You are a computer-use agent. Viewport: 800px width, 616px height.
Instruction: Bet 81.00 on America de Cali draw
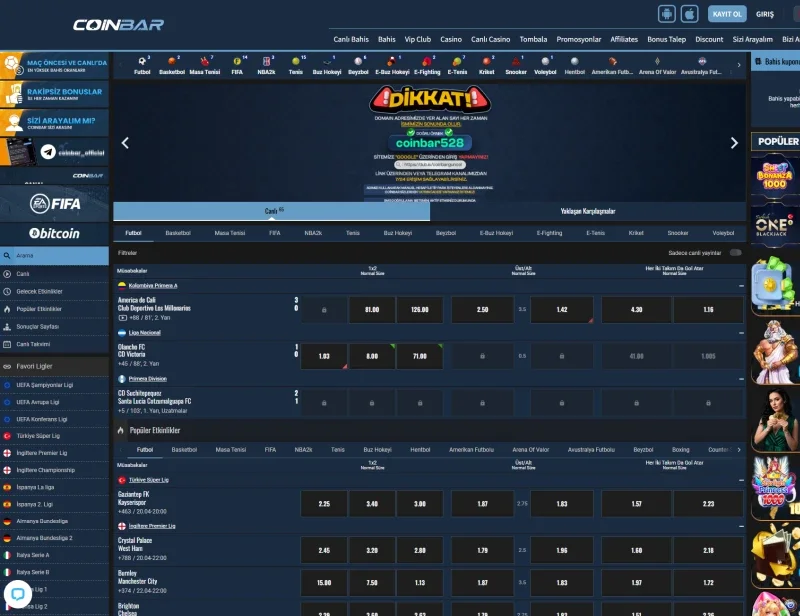(x=372, y=310)
